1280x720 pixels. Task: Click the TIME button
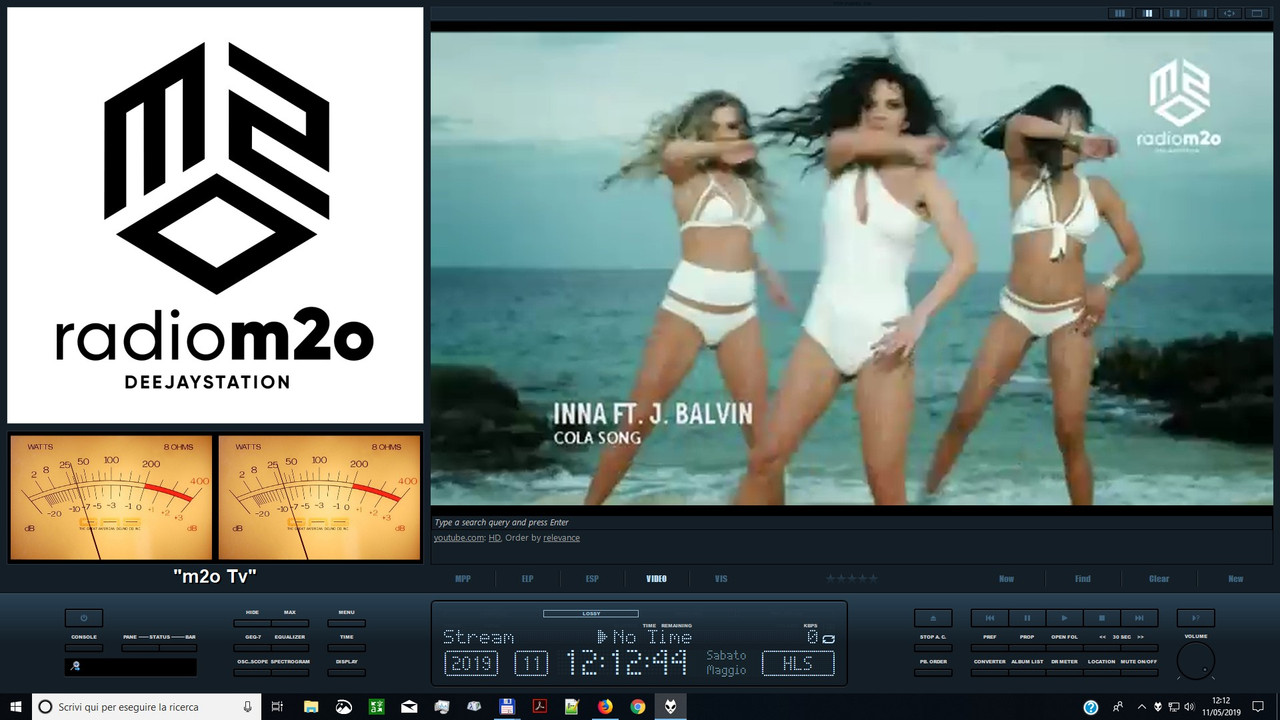click(346, 648)
